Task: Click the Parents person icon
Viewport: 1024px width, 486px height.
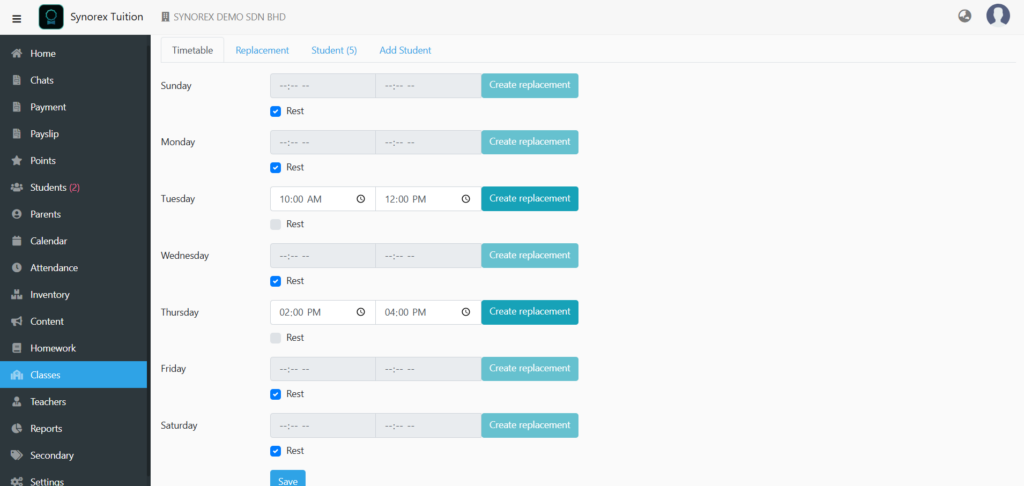Action: [x=18, y=214]
